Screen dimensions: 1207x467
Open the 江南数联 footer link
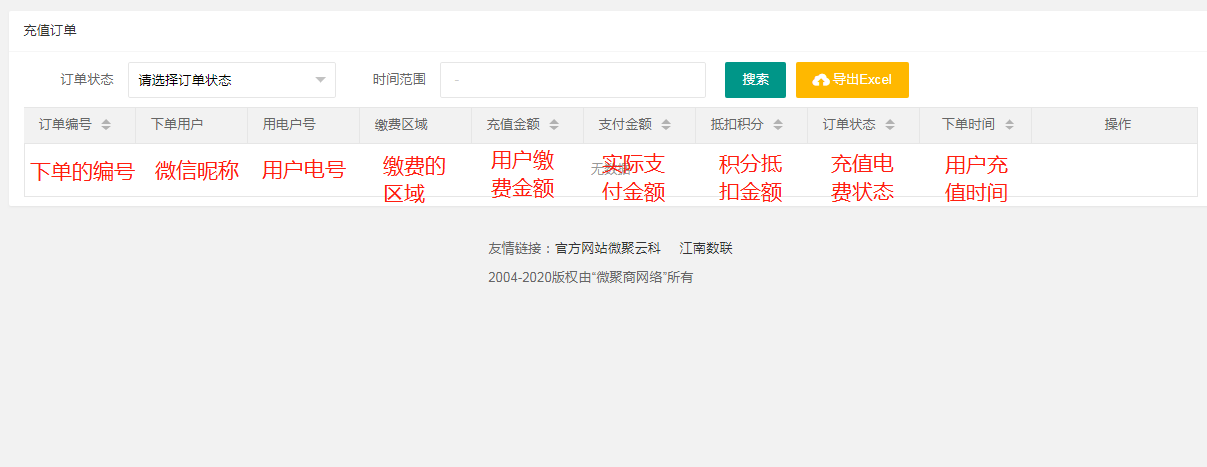706,249
